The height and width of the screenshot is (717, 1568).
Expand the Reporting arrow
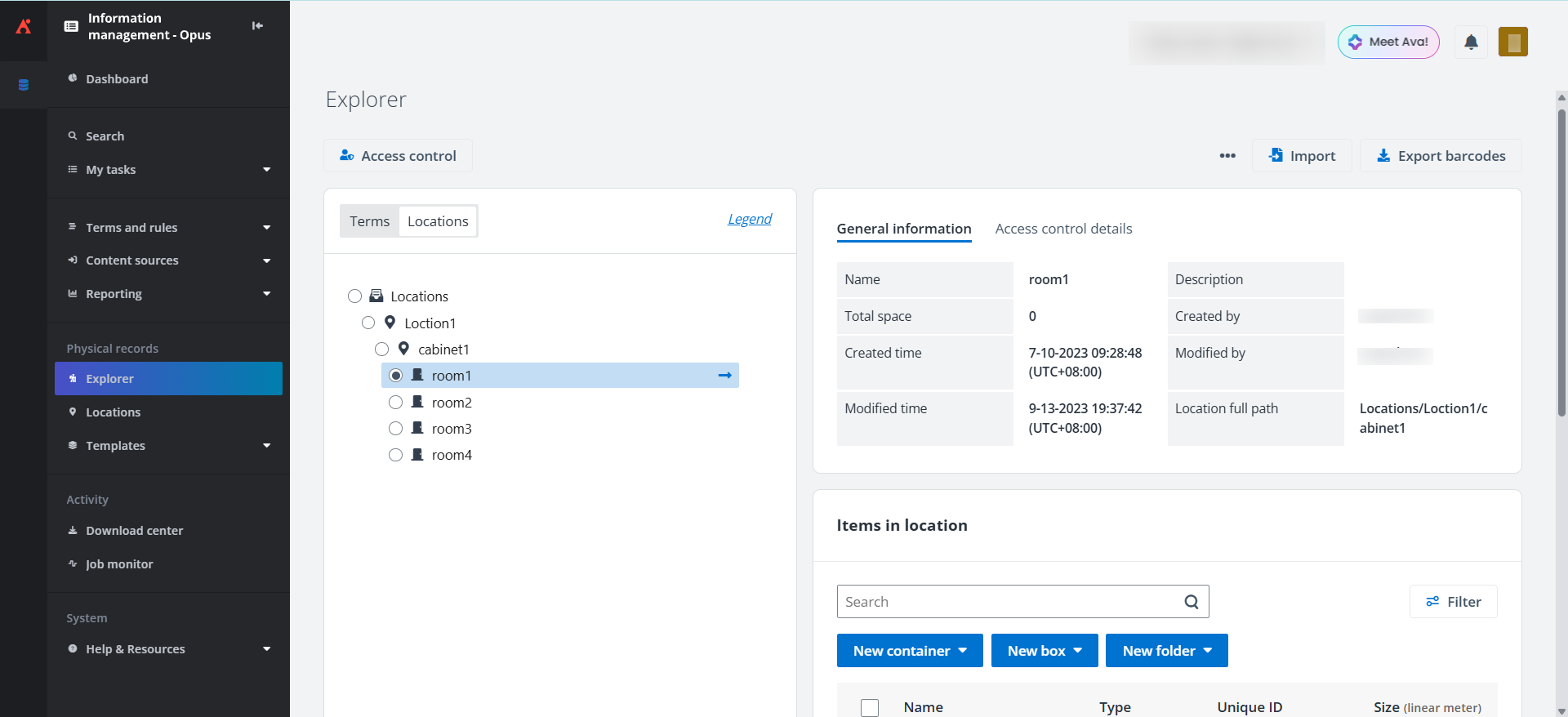pos(266,293)
